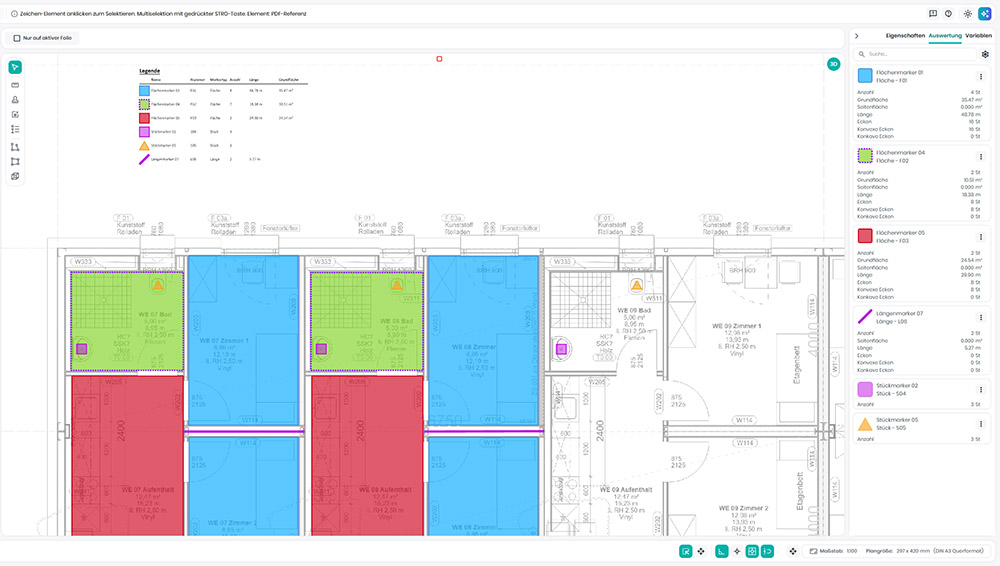1000x566 pixels.
Task: Select the image reference tool
Action: pos(15,115)
